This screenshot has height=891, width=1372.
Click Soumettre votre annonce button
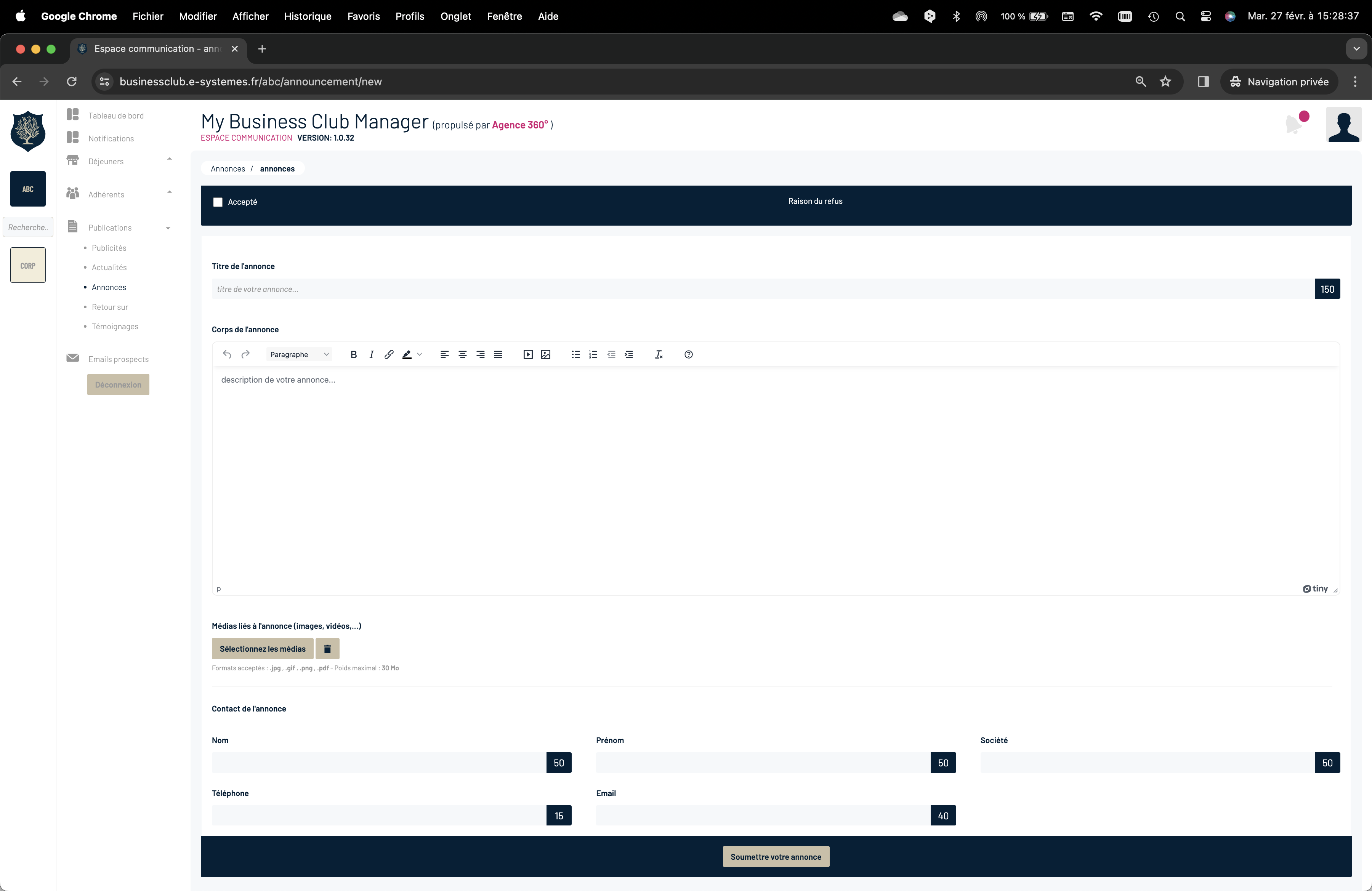pyautogui.click(x=775, y=856)
